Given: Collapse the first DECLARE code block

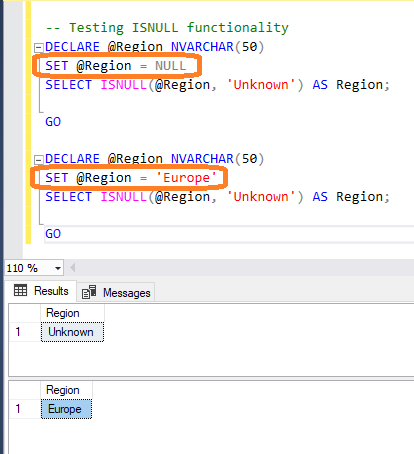Looking at the screenshot, I should 39,48.
